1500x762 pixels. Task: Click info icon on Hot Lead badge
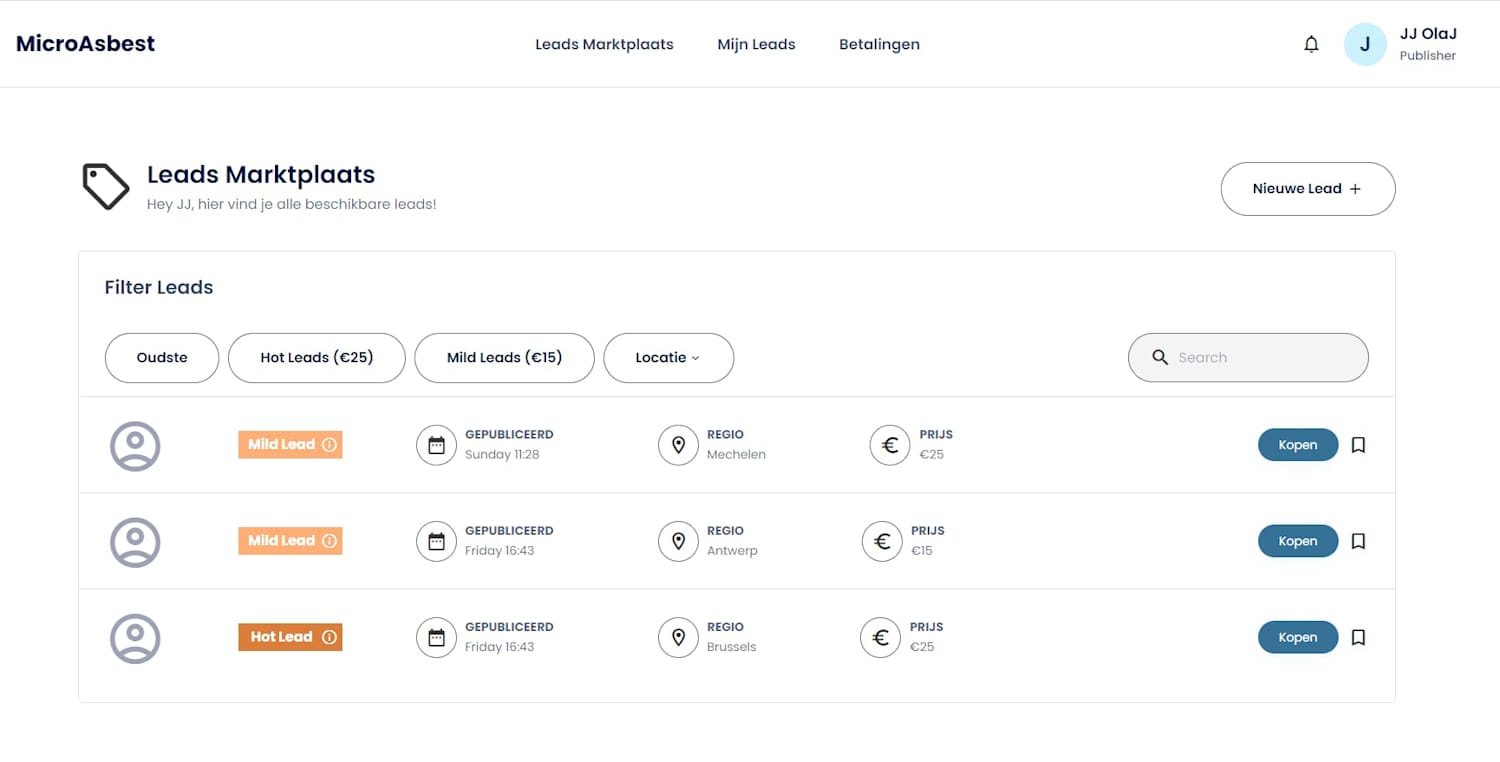tap(329, 637)
